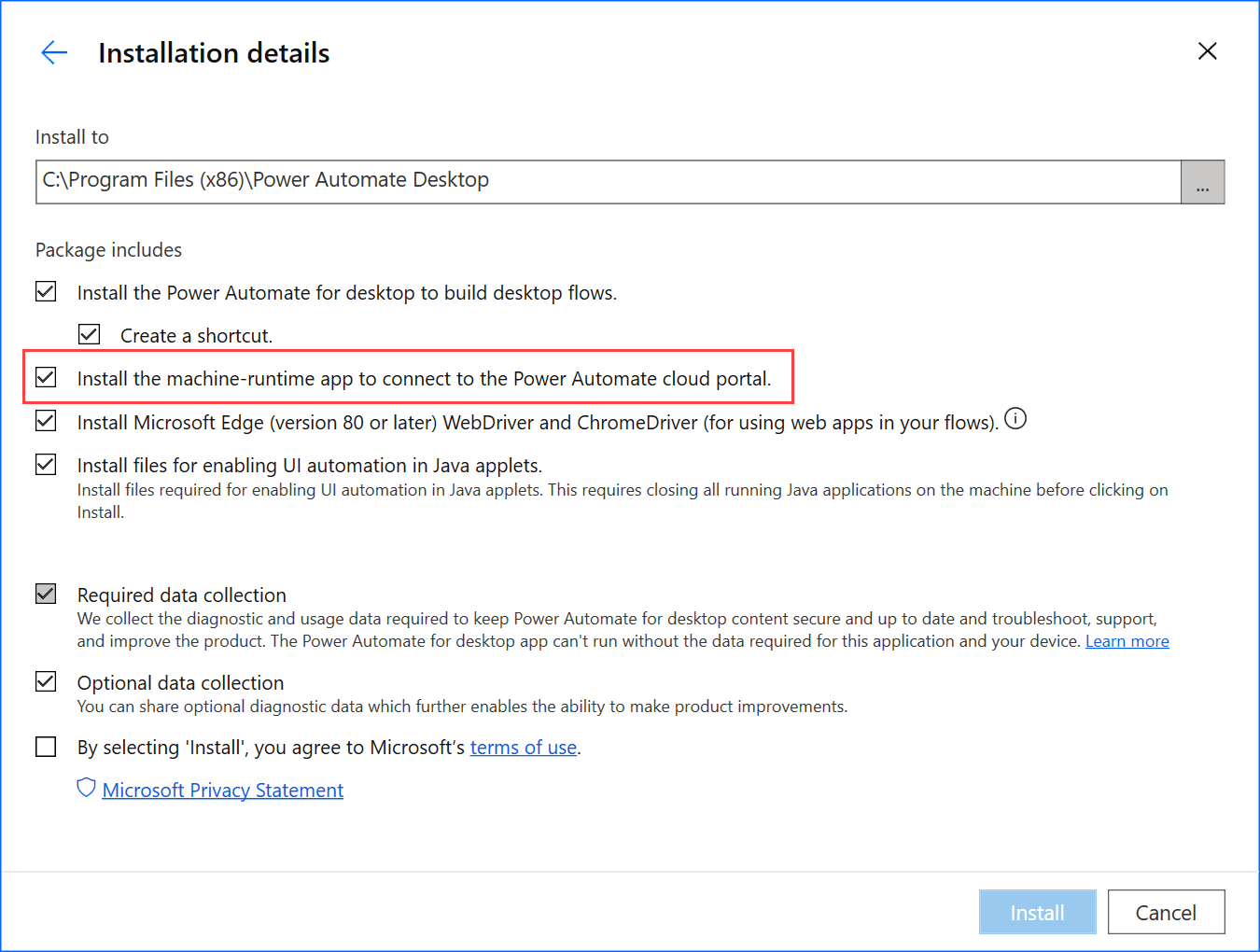1260x952 pixels.
Task: Disable the Optional data collection checkbox
Action: pos(46,682)
